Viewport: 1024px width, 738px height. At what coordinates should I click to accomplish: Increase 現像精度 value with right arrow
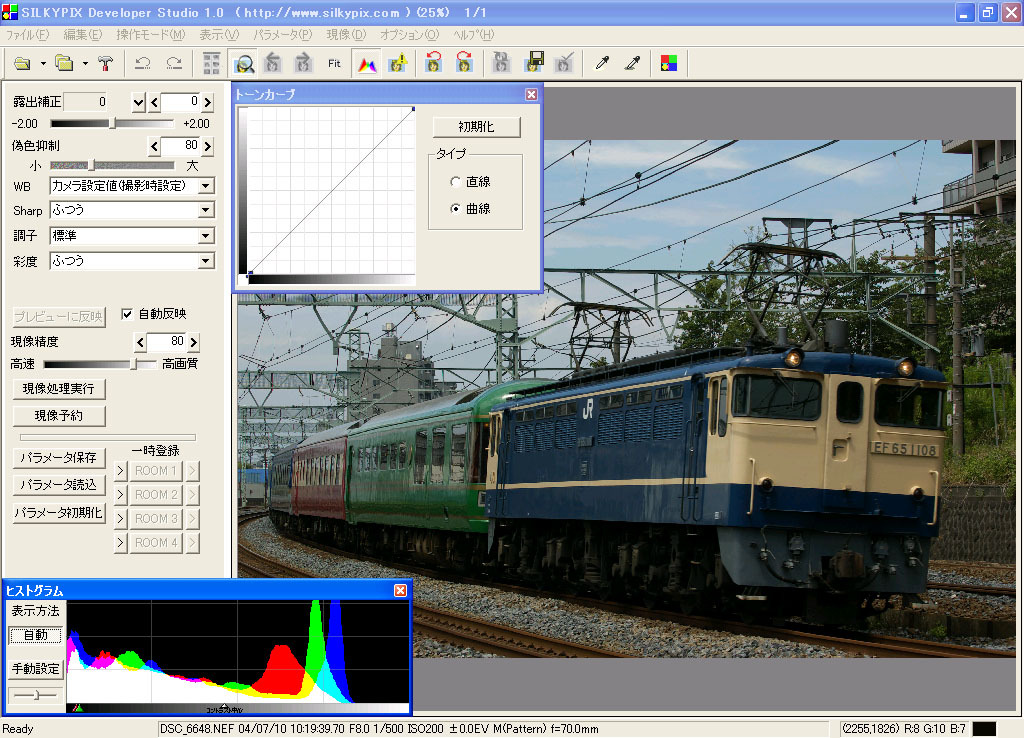tap(193, 342)
